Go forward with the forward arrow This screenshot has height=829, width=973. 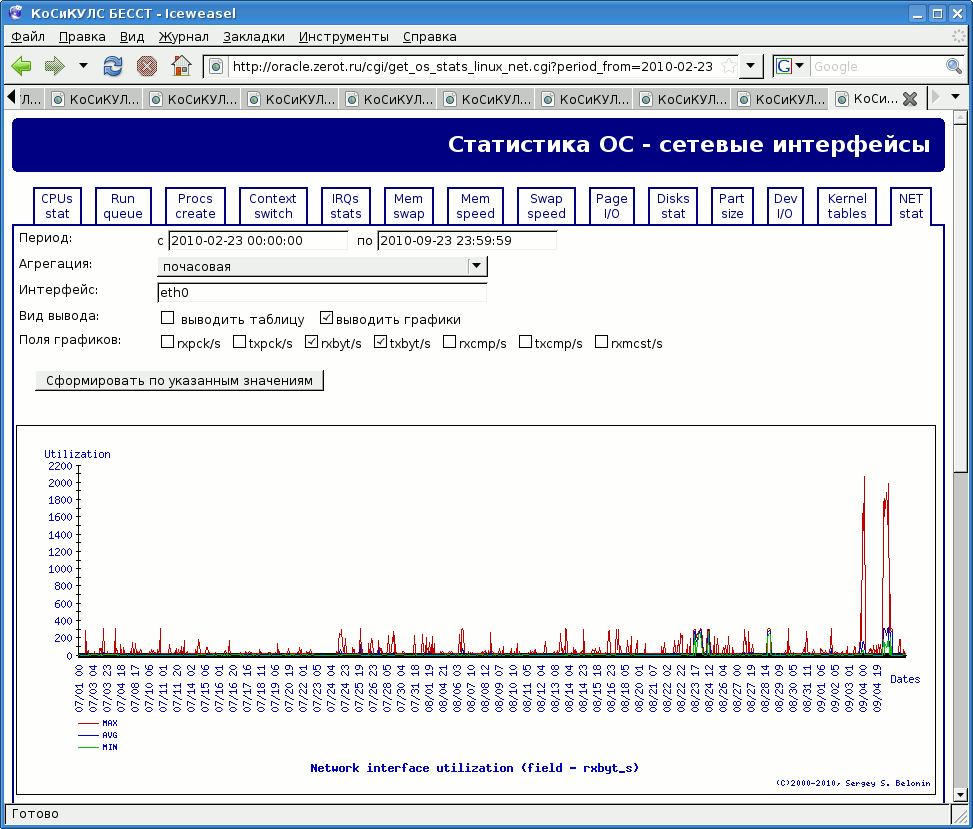coord(55,66)
